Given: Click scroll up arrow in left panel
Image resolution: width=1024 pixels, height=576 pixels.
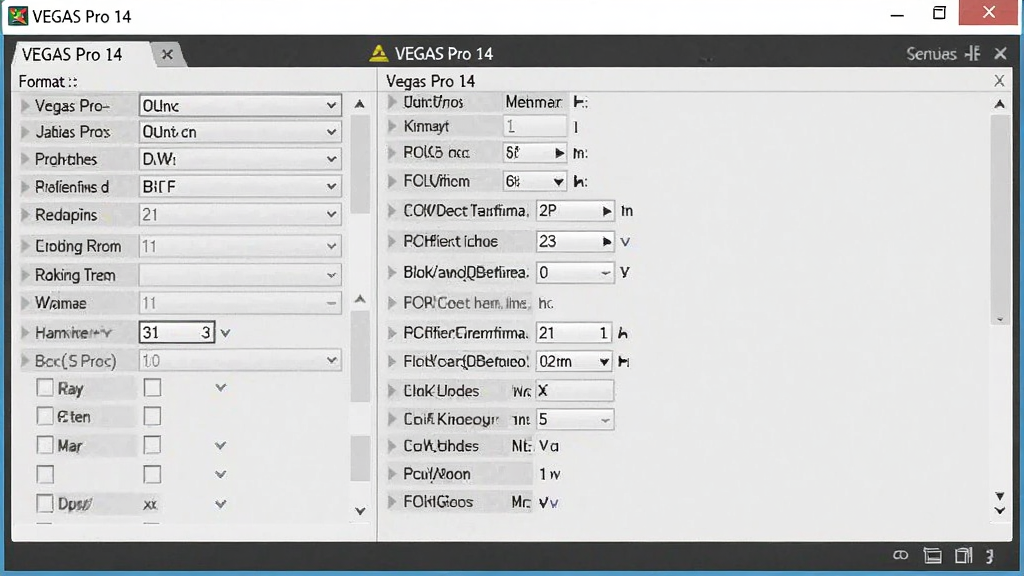Looking at the screenshot, I should [359, 104].
